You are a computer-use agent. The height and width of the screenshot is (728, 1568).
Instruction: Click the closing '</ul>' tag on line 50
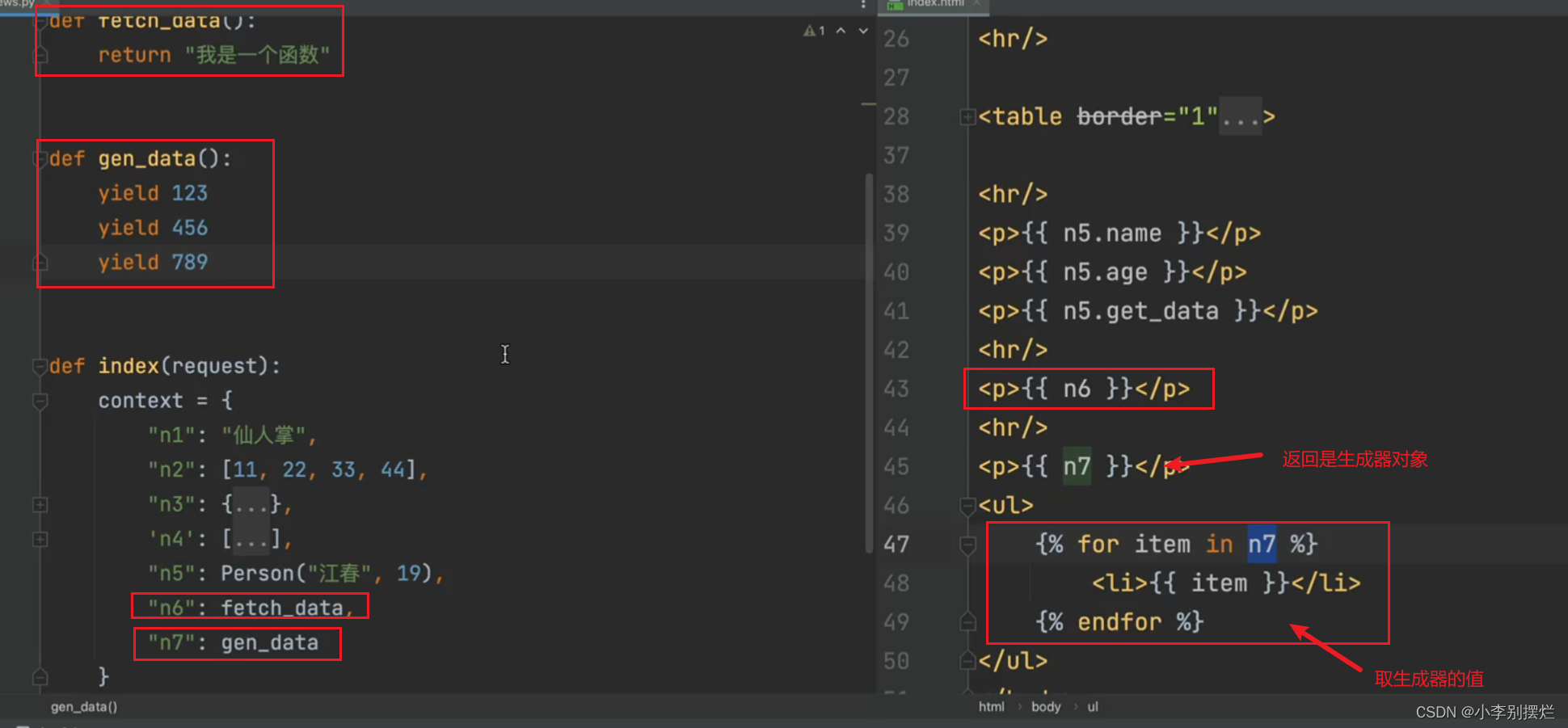(x=1013, y=661)
